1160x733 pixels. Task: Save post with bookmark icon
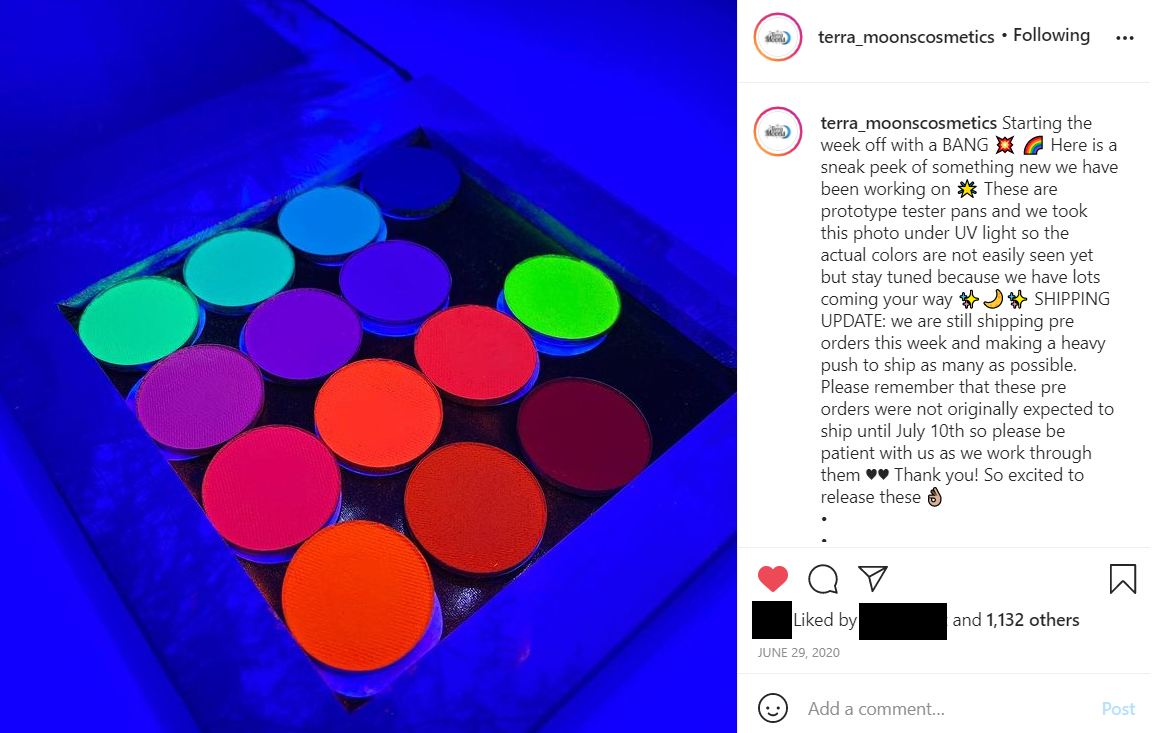click(1122, 579)
